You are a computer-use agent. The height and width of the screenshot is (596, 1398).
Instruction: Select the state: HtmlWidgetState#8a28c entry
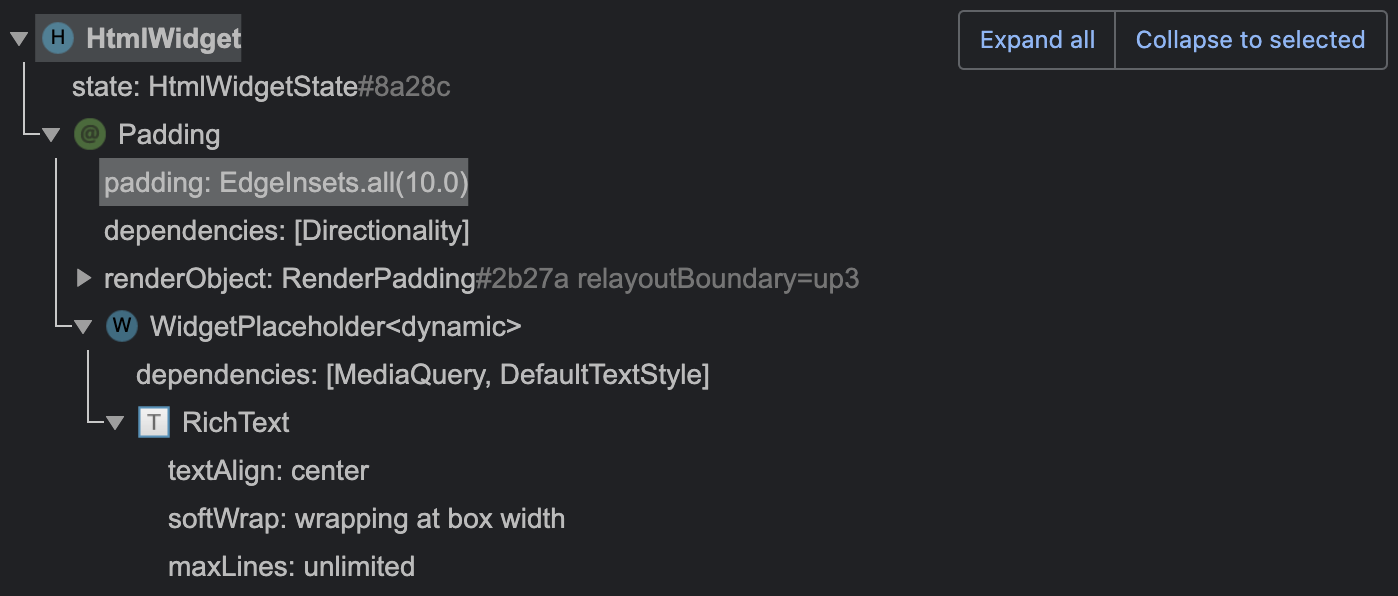[260, 87]
